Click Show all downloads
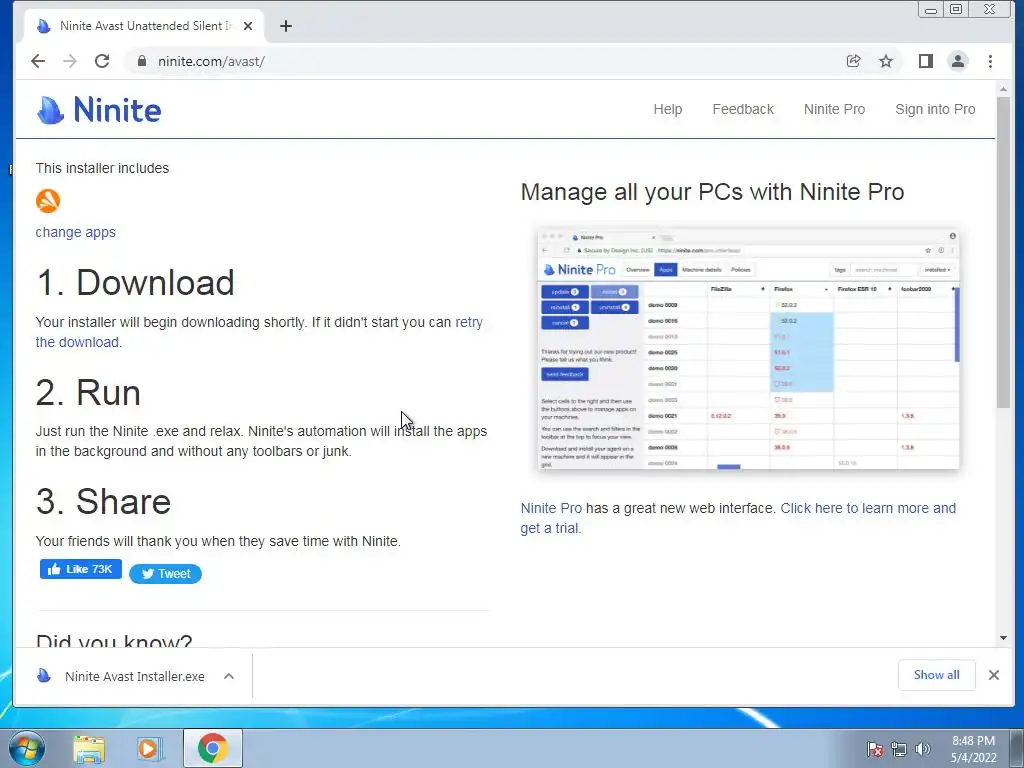The width and height of the screenshot is (1024, 768). click(x=936, y=675)
